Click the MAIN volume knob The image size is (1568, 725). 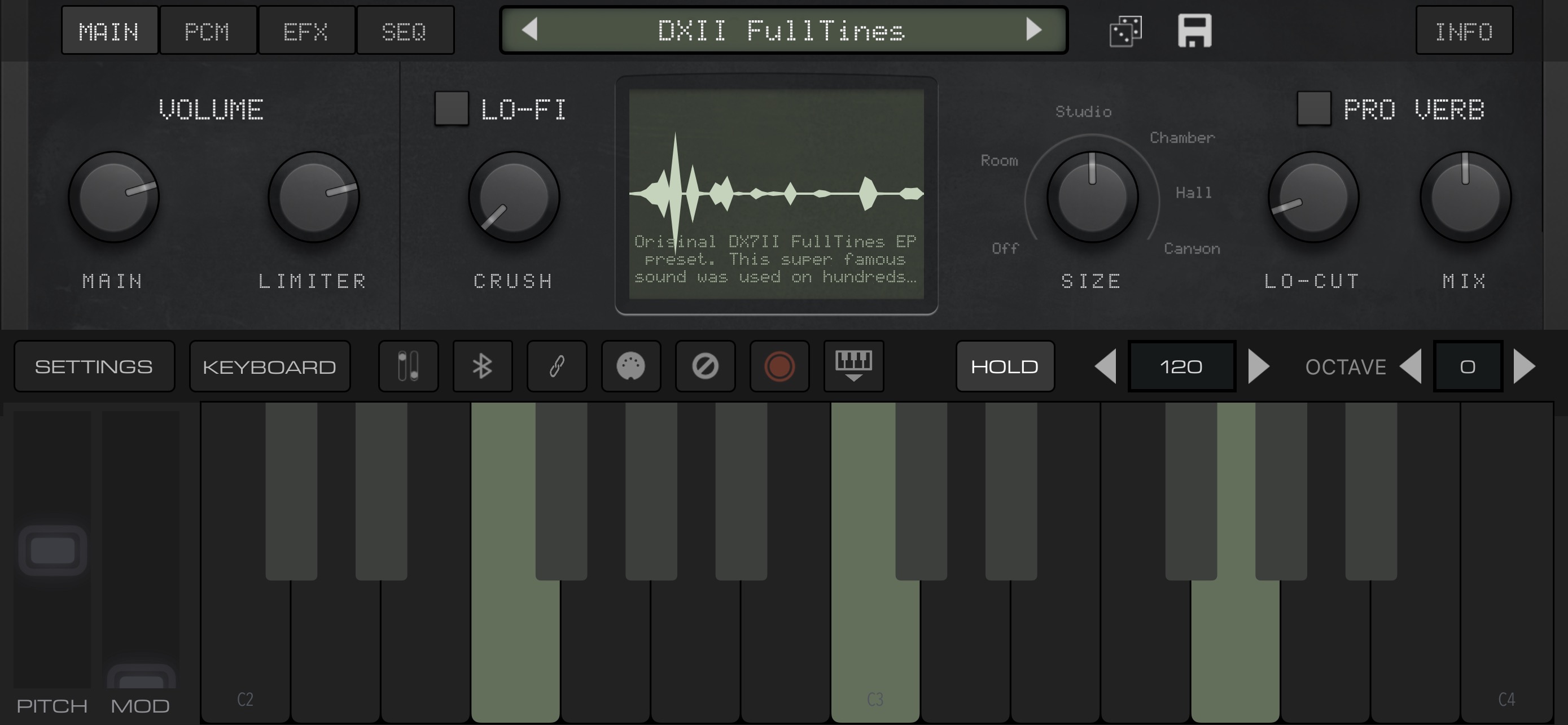tap(114, 196)
